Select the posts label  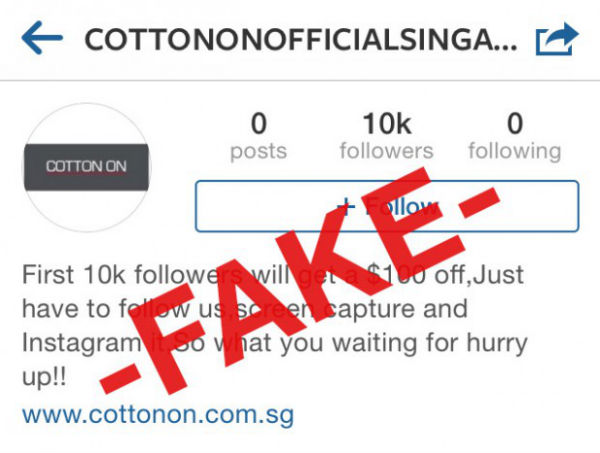coord(259,152)
